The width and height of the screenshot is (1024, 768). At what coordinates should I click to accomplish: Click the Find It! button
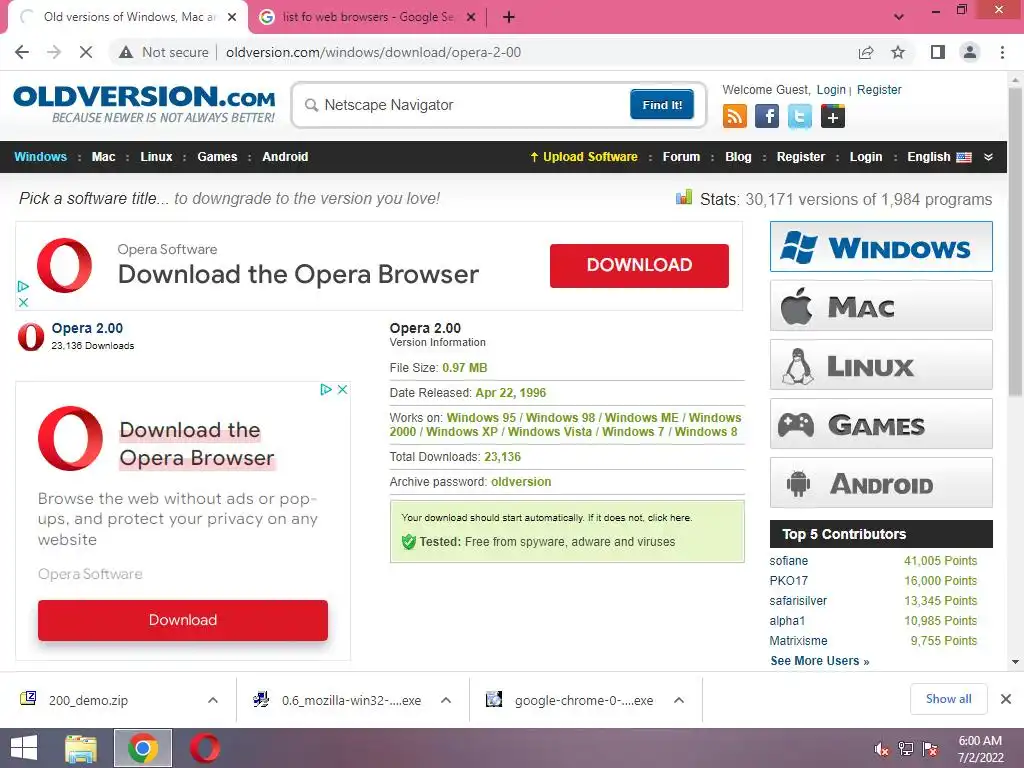click(662, 104)
